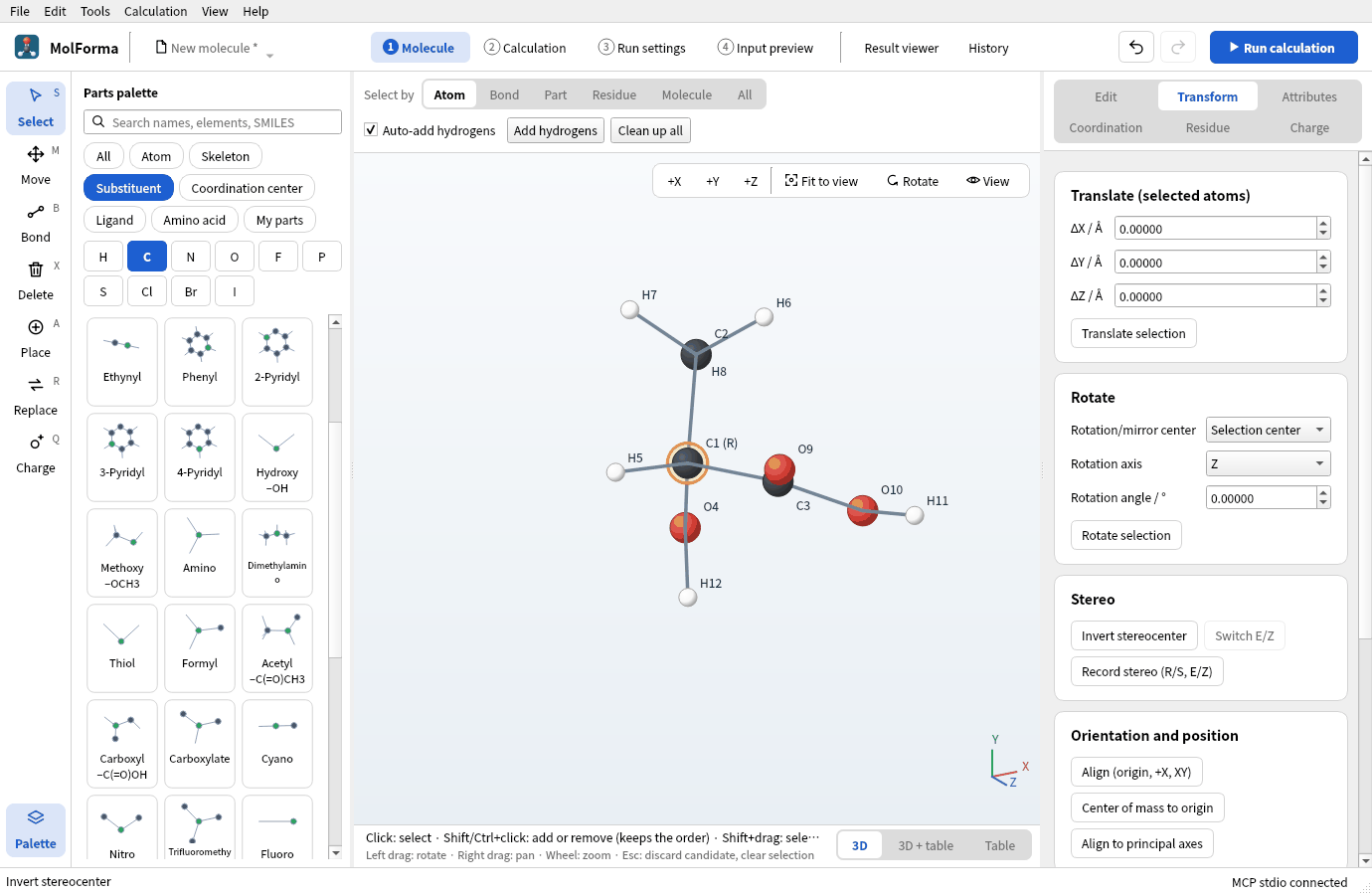Filter parts by element N

(x=191, y=257)
